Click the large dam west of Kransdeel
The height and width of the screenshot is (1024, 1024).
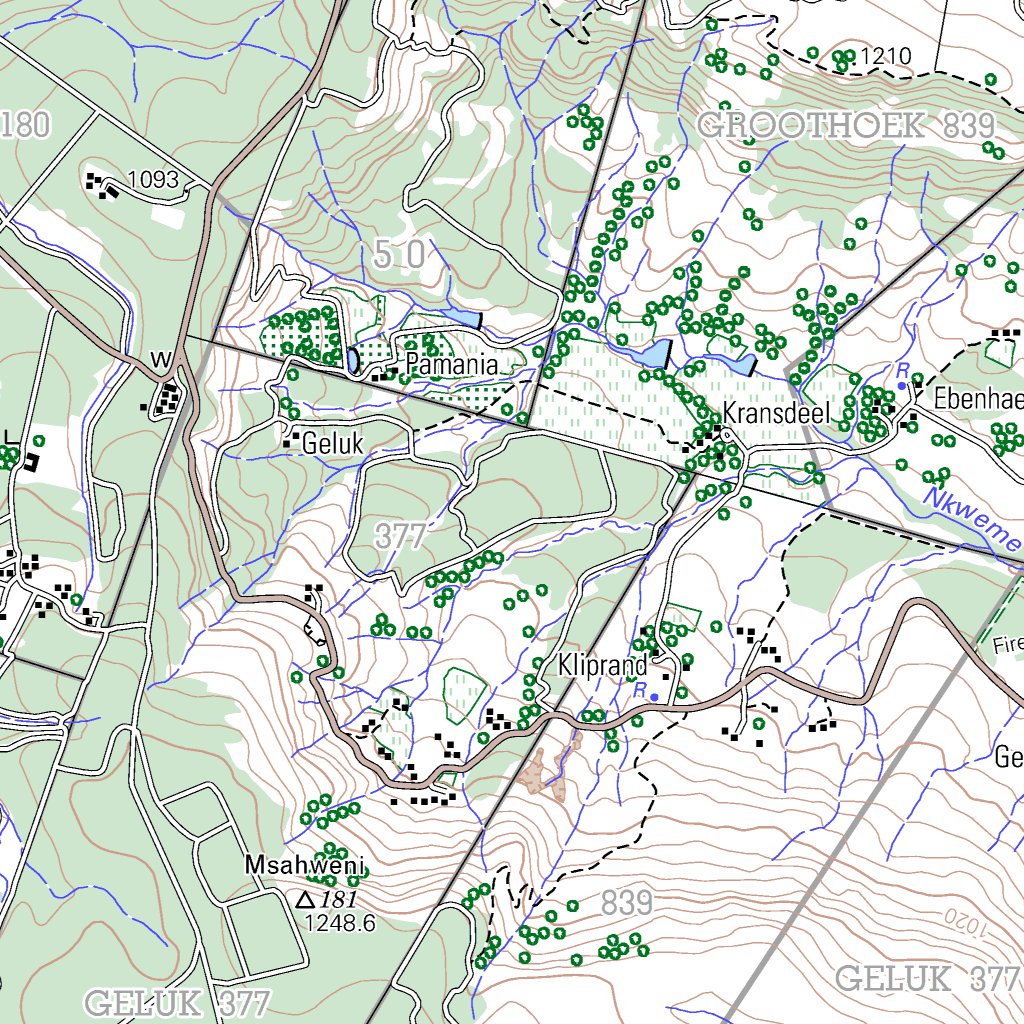pyautogui.click(x=651, y=355)
